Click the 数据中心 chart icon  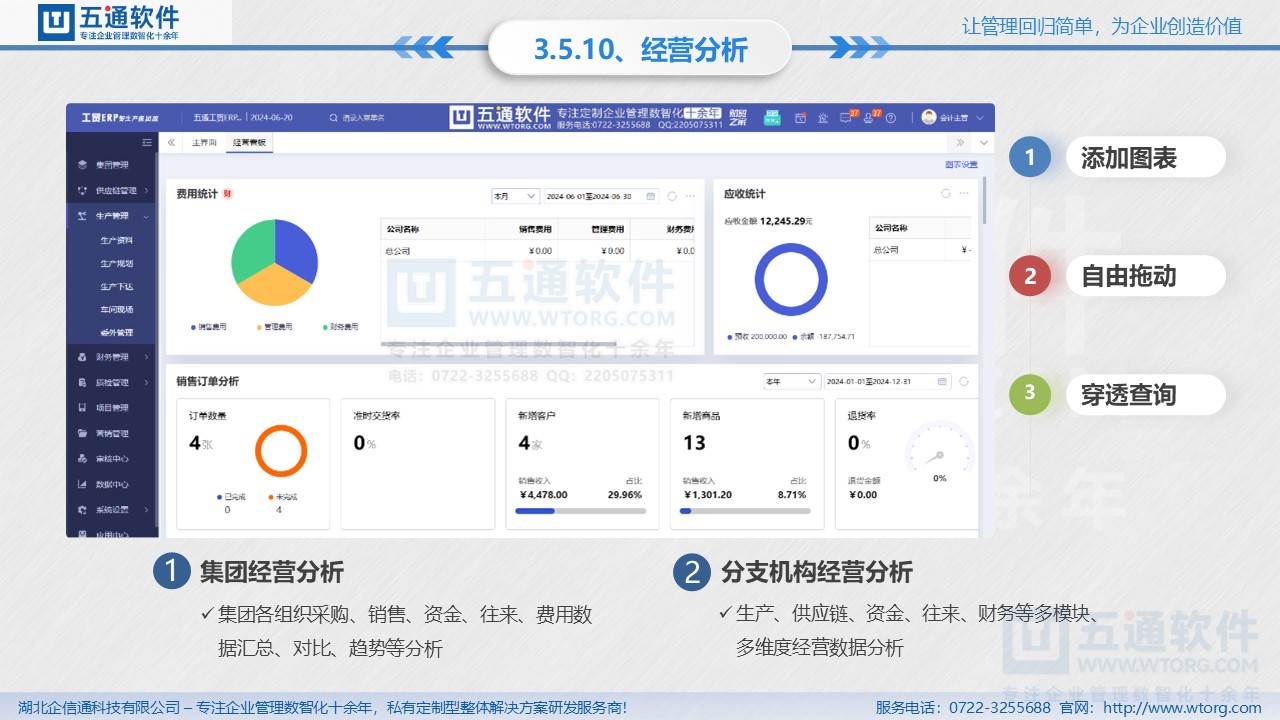coord(83,484)
